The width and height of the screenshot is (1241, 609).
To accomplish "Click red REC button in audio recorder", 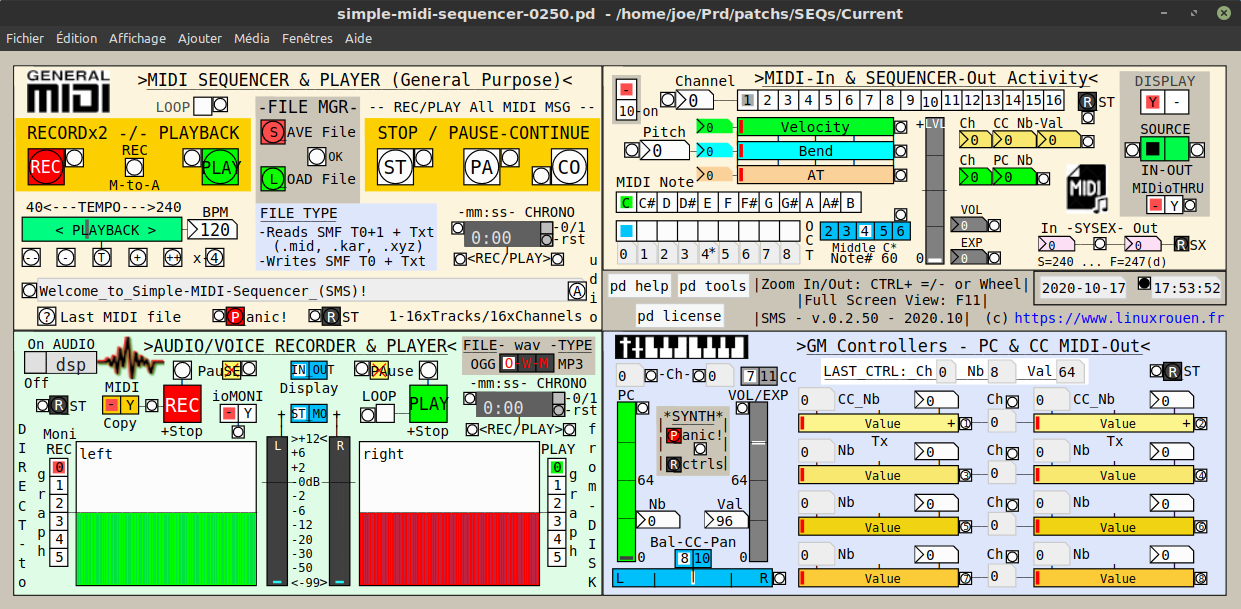I will (182, 404).
